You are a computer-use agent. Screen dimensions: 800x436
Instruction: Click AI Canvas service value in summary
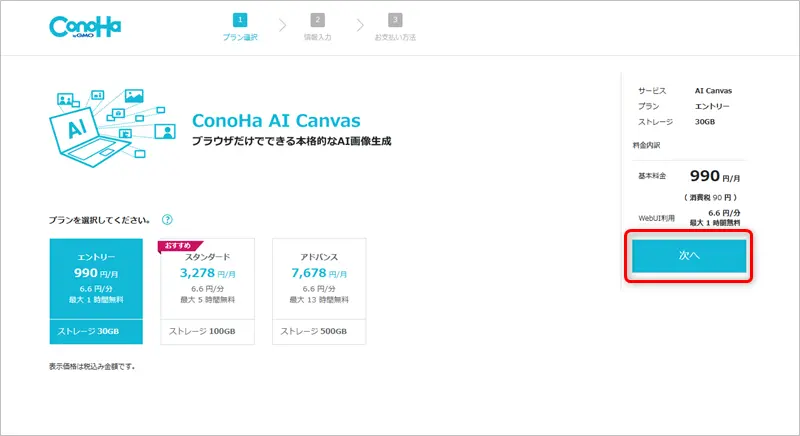[x=713, y=91]
